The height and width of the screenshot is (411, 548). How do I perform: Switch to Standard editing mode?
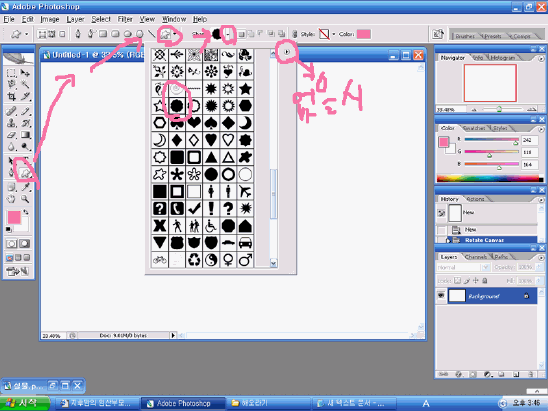click(x=12, y=244)
